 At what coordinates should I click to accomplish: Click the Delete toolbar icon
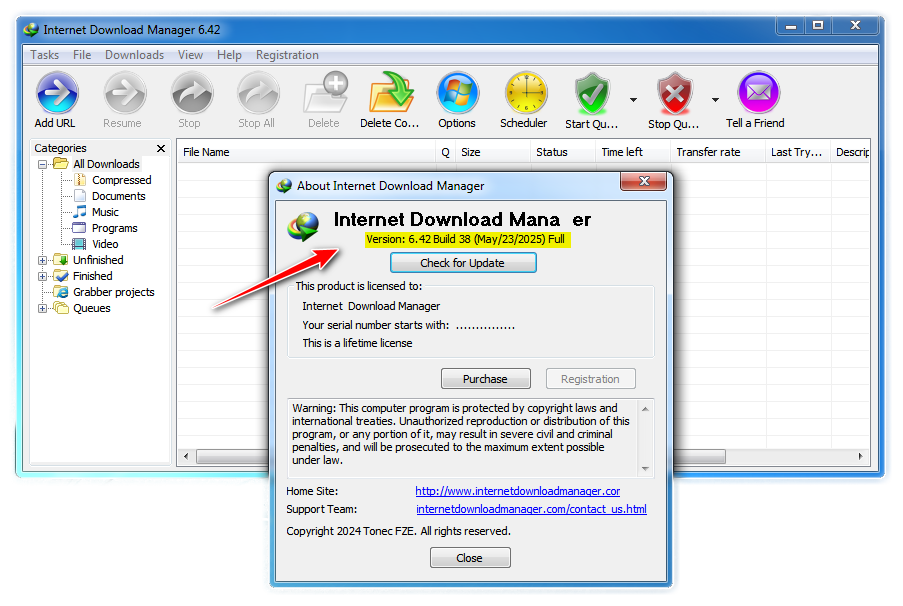325,93
